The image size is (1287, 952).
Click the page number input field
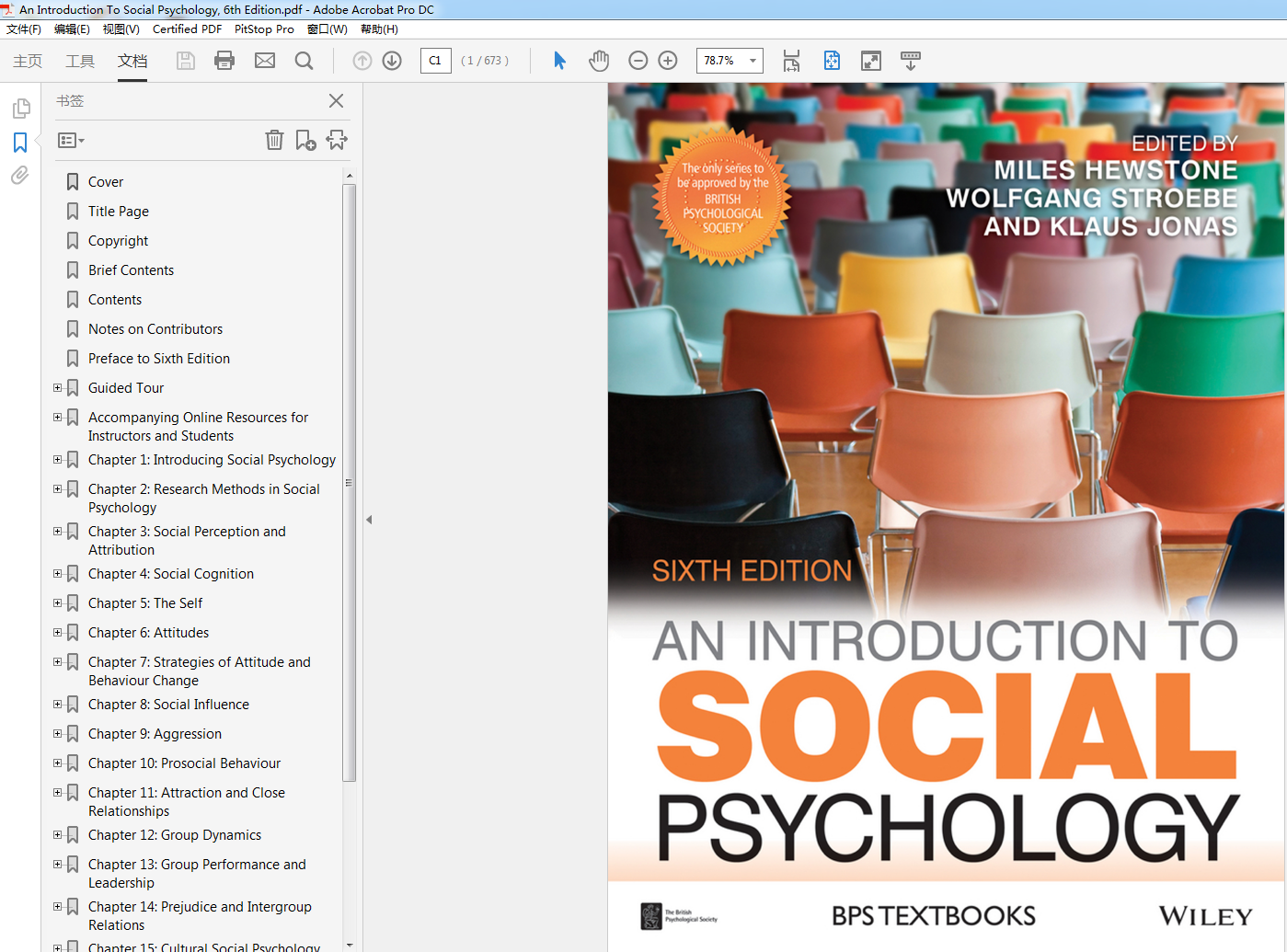[x=435, y=61]
